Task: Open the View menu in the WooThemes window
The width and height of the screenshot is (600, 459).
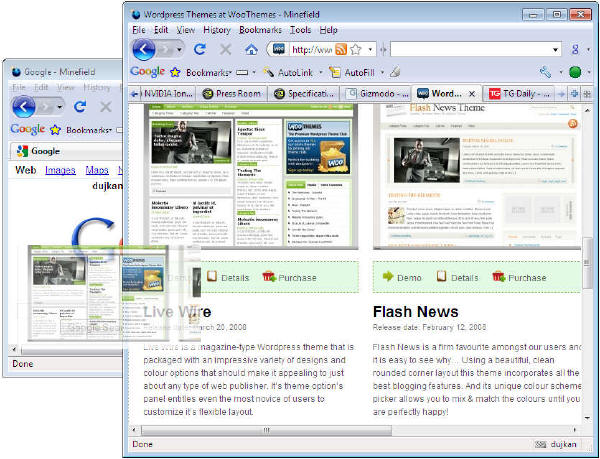Action: tap(186, 30)
